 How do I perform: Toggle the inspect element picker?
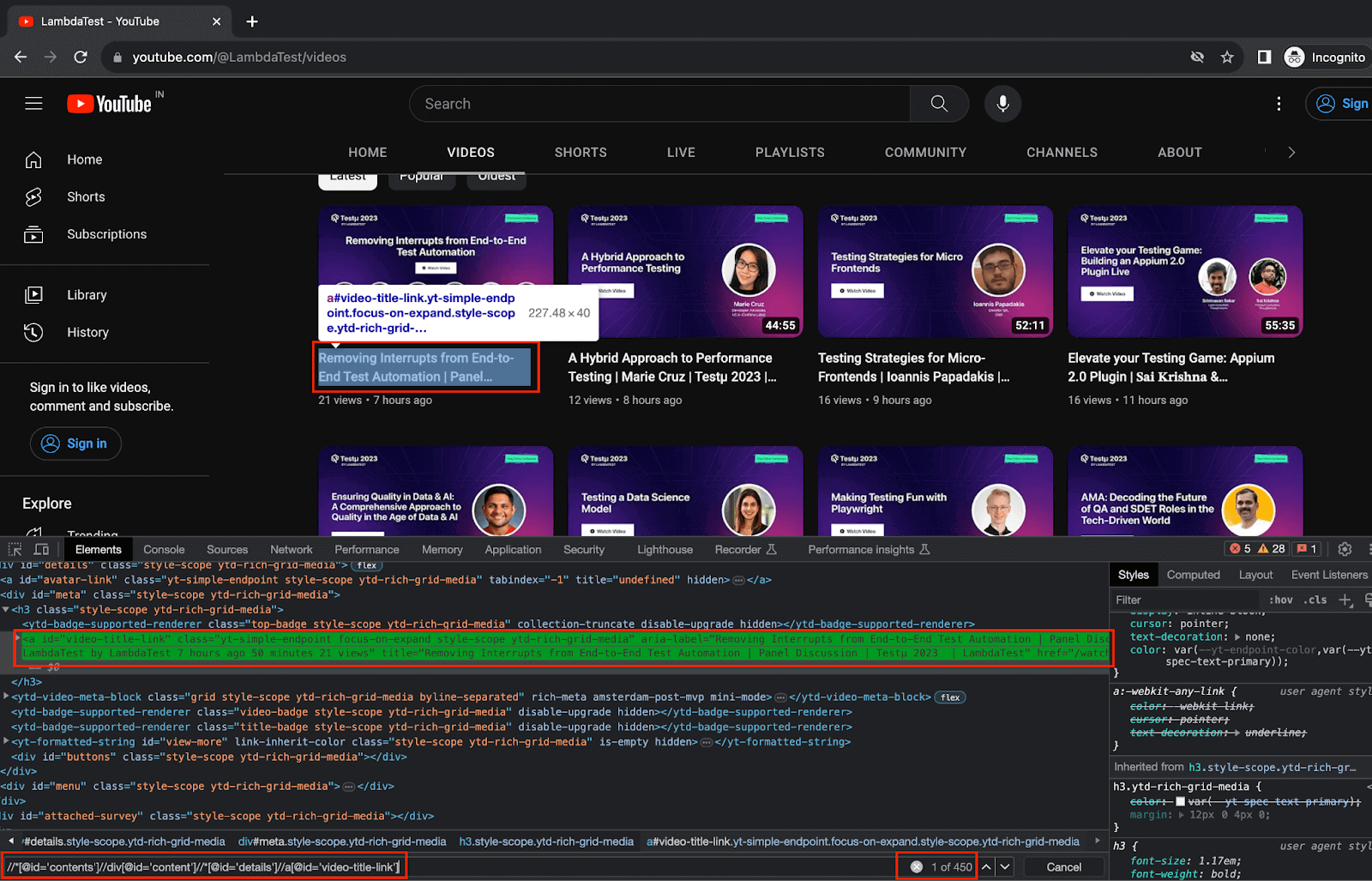click(x=15, y=550)
